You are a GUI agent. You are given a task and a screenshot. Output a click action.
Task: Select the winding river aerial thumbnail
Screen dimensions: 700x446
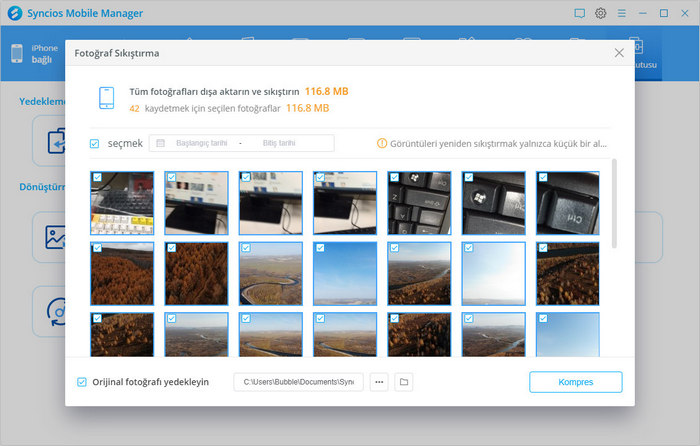(x=271, y=274)
